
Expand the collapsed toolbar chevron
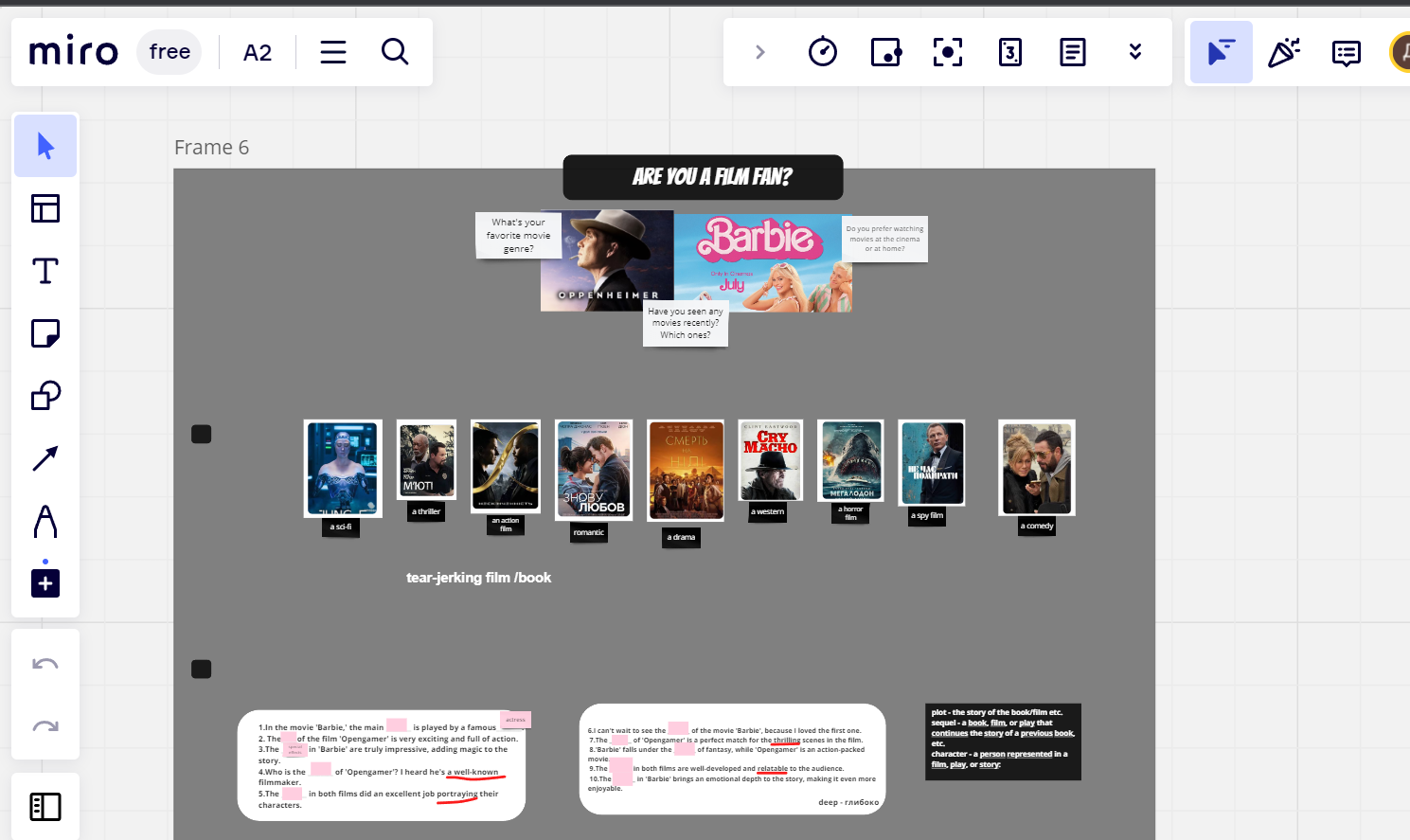coord(760,52)
